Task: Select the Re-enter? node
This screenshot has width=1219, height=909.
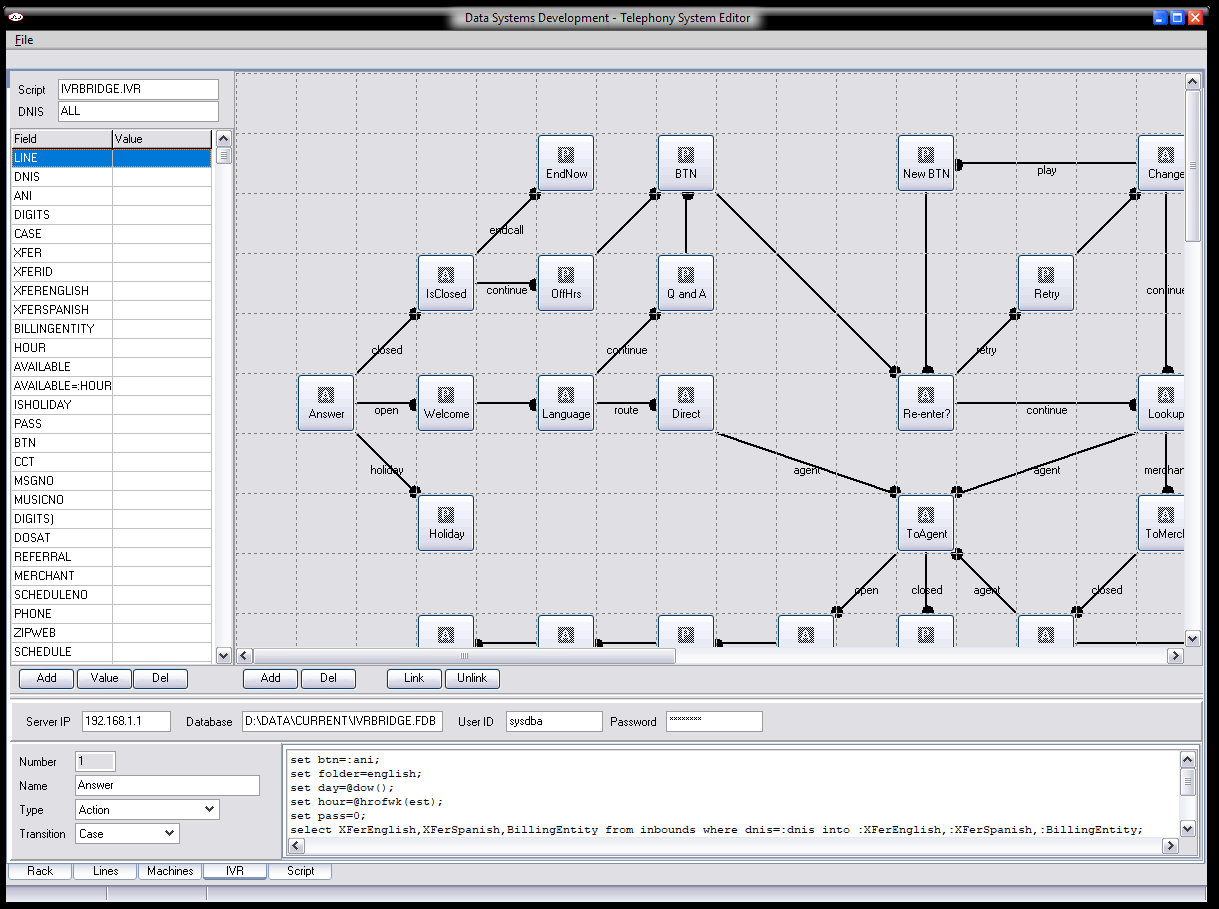Action: [x=926, y=403]
